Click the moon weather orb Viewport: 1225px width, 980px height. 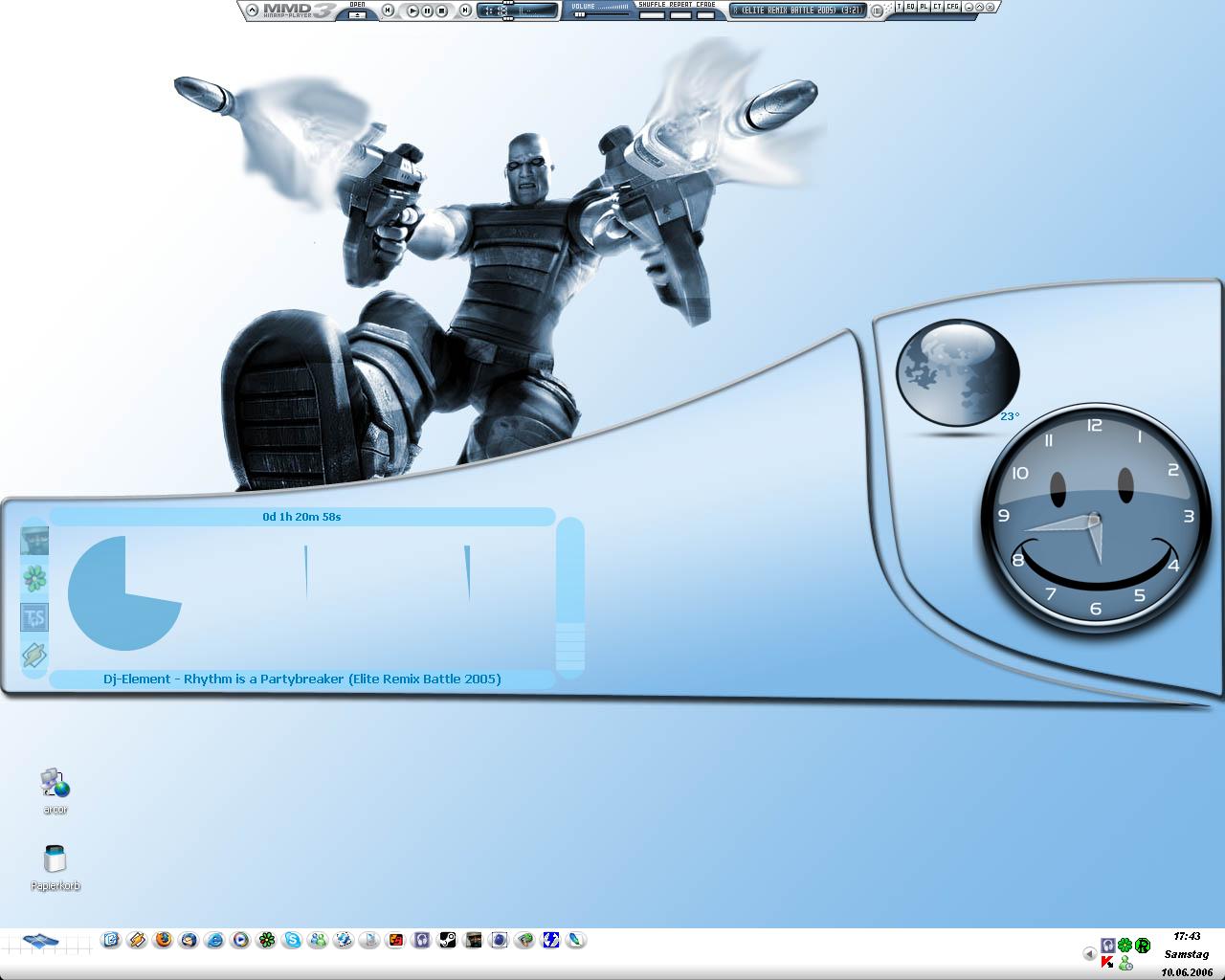[958, 371]
